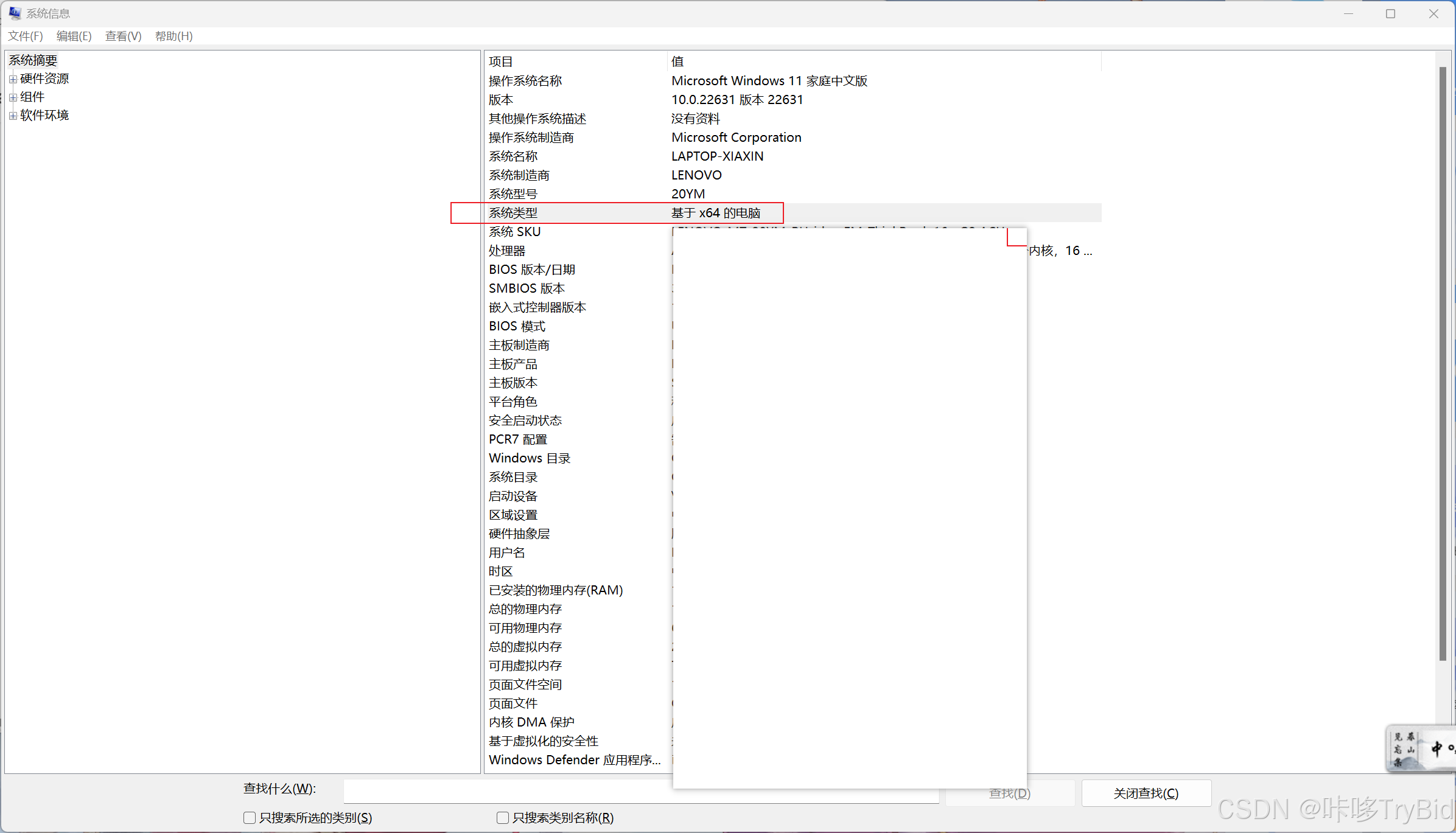Select the BIOS 模式 row

(578, 326)
